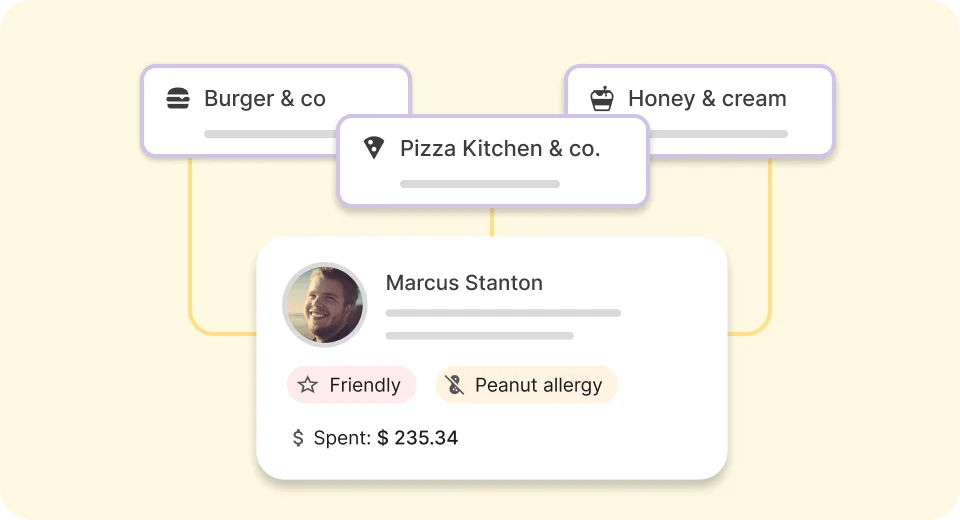Click the Marcus Stanton name
Viewport: 960px width, 520px height.
(x=464, y=282)
